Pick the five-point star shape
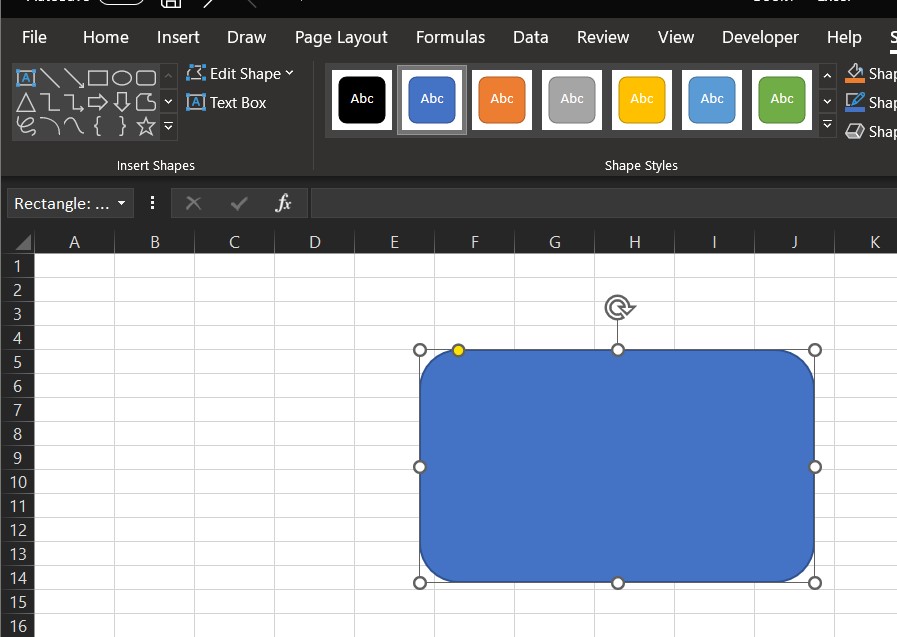The height and width of the screenshot is (637, 897). coord(146,126)
